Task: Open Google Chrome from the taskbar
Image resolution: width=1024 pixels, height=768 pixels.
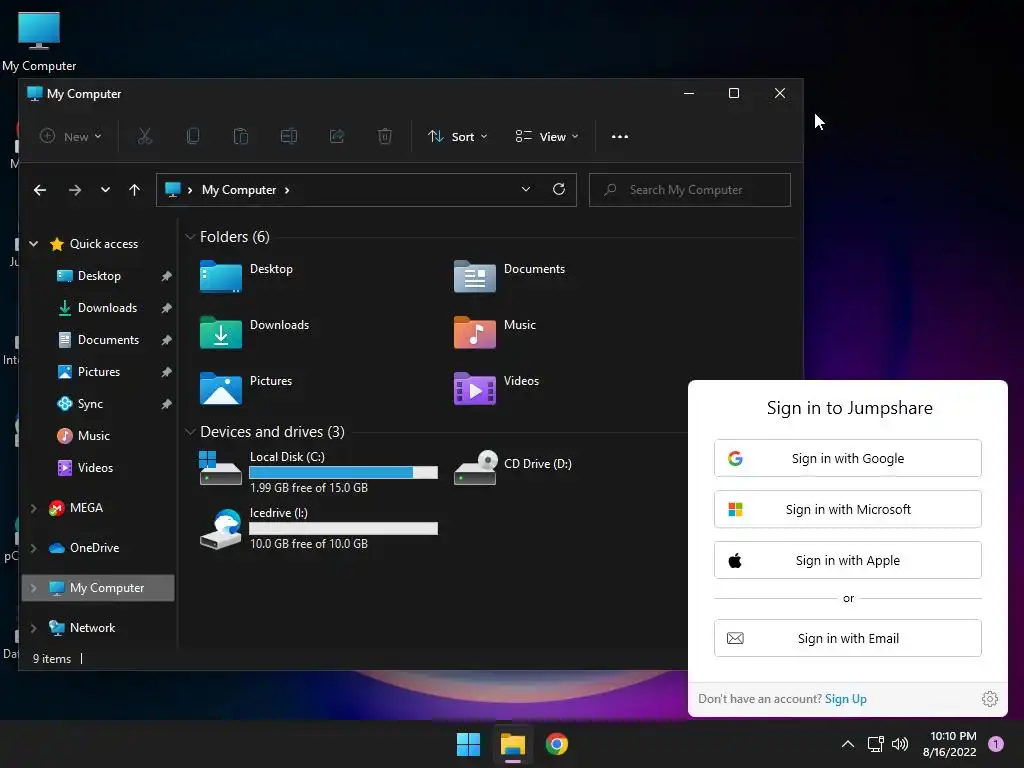Action: [x=556, y=744]
